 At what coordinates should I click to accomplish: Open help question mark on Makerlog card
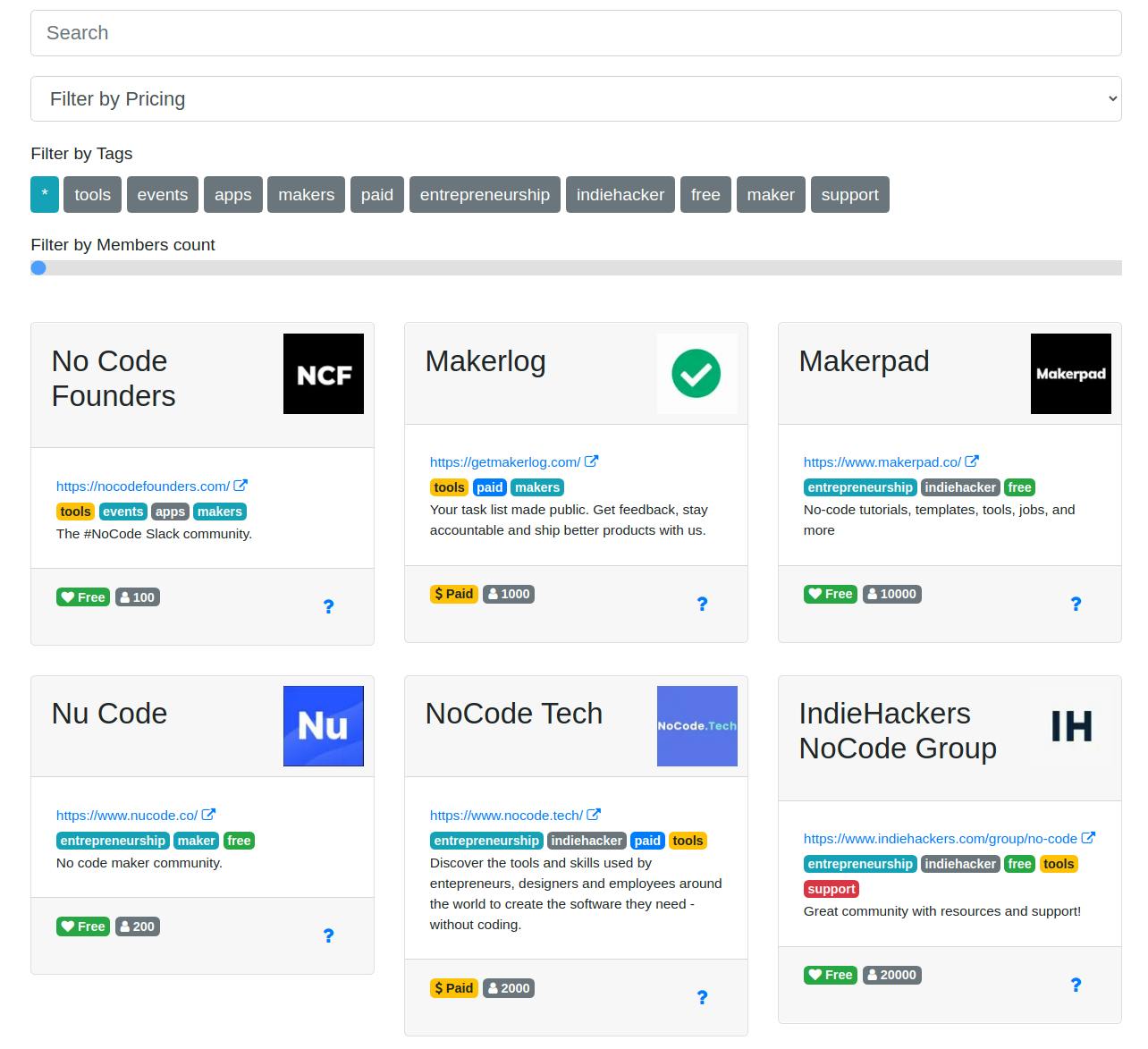point(702,604)
